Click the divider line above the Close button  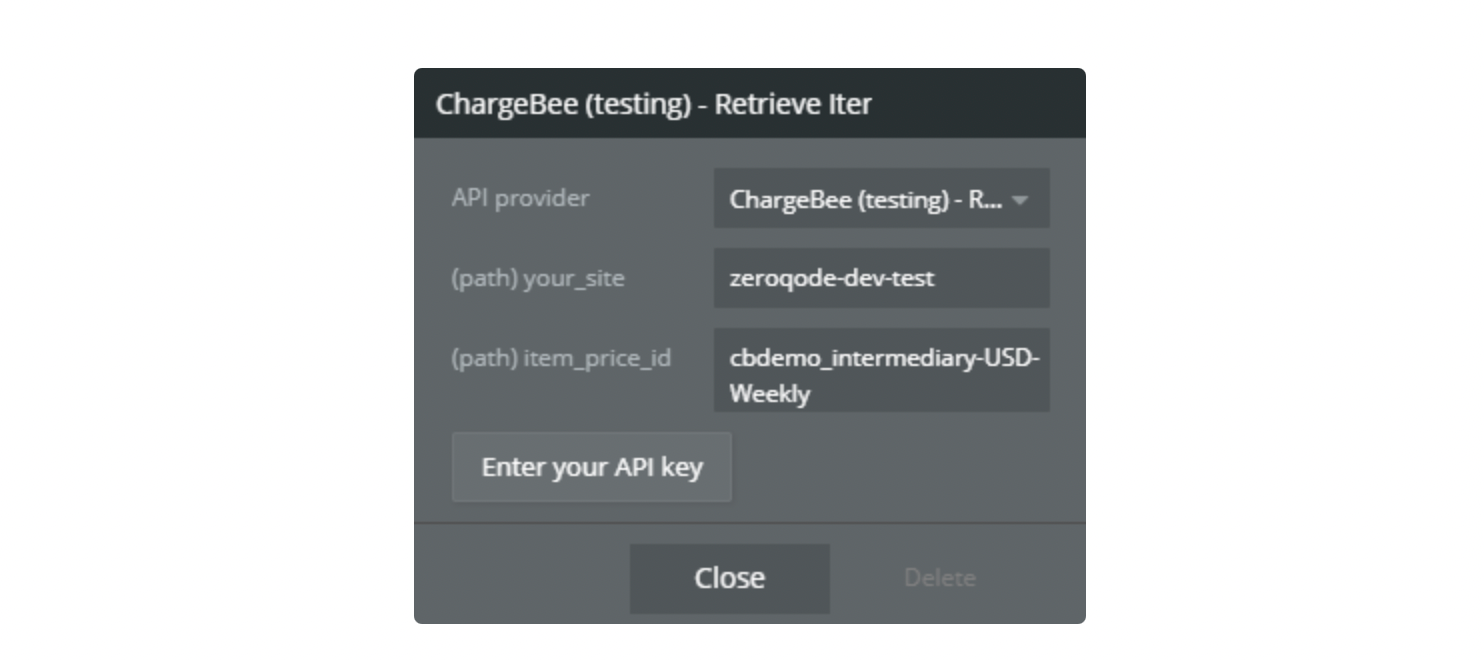click(750, 522)
